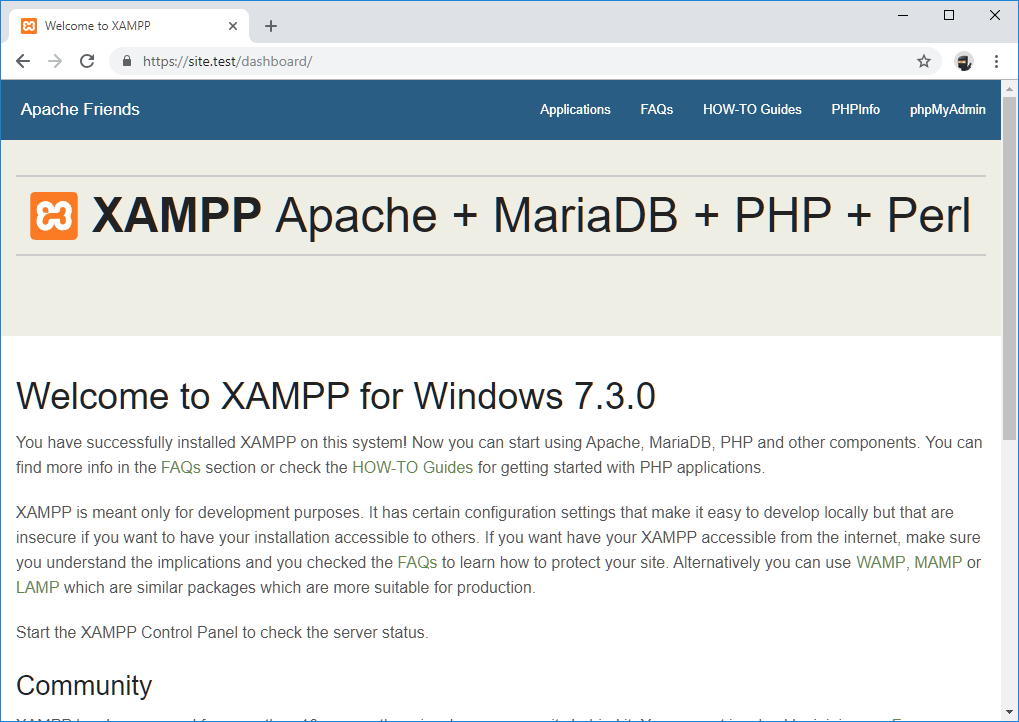Open phpMyAdmin from the navigation bar

(x=947, y=110)
